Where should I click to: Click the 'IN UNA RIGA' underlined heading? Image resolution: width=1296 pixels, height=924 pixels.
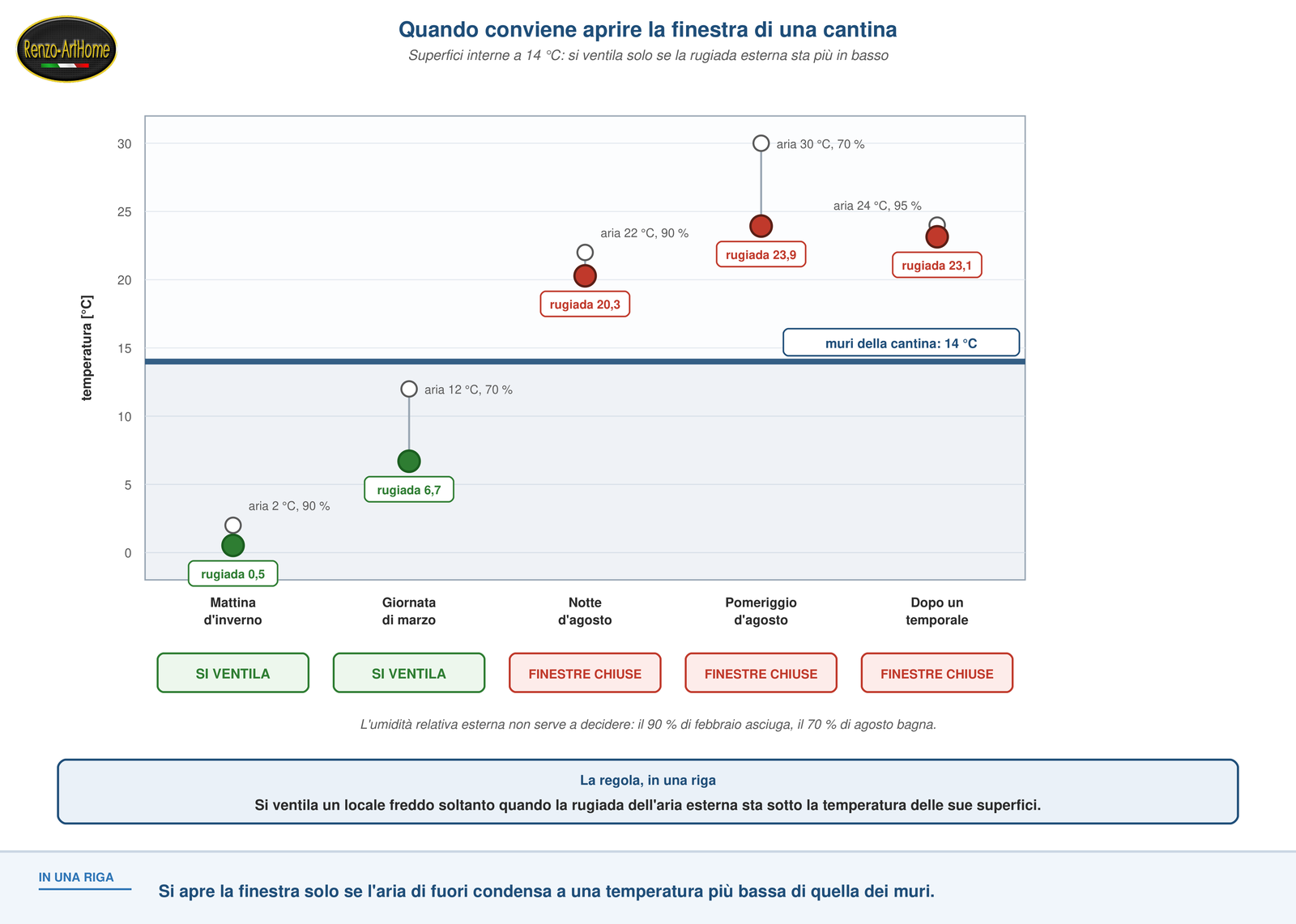point(76,878)
